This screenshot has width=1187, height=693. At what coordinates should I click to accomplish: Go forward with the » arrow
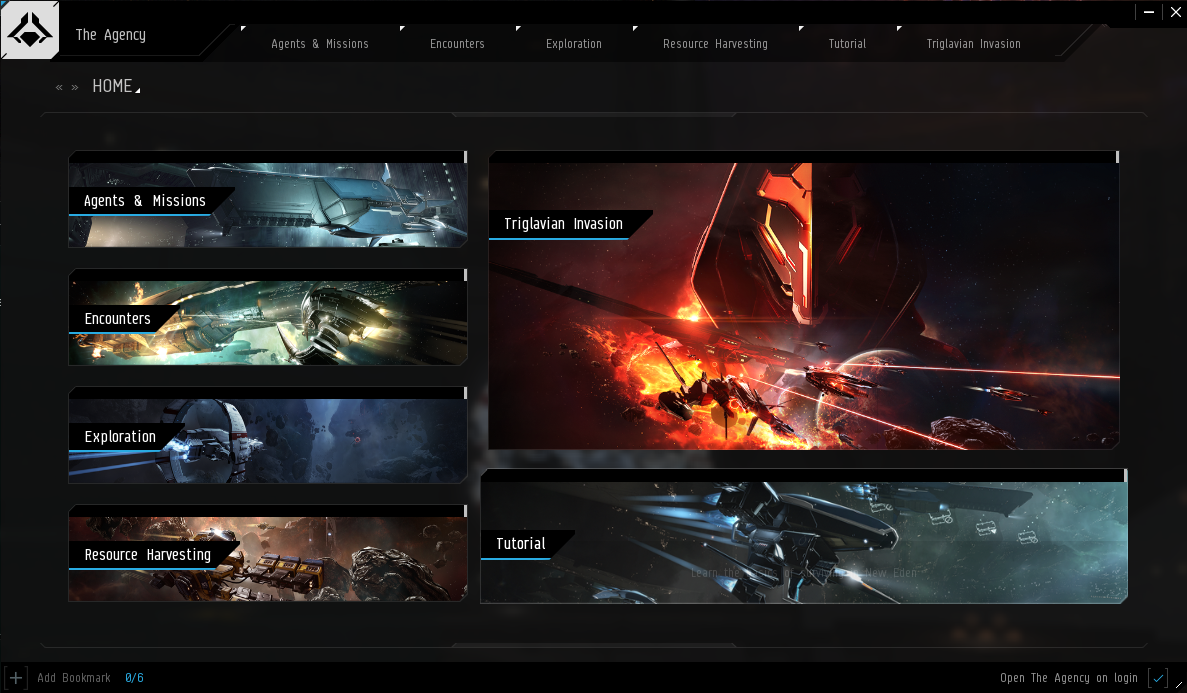click(75, 87)
